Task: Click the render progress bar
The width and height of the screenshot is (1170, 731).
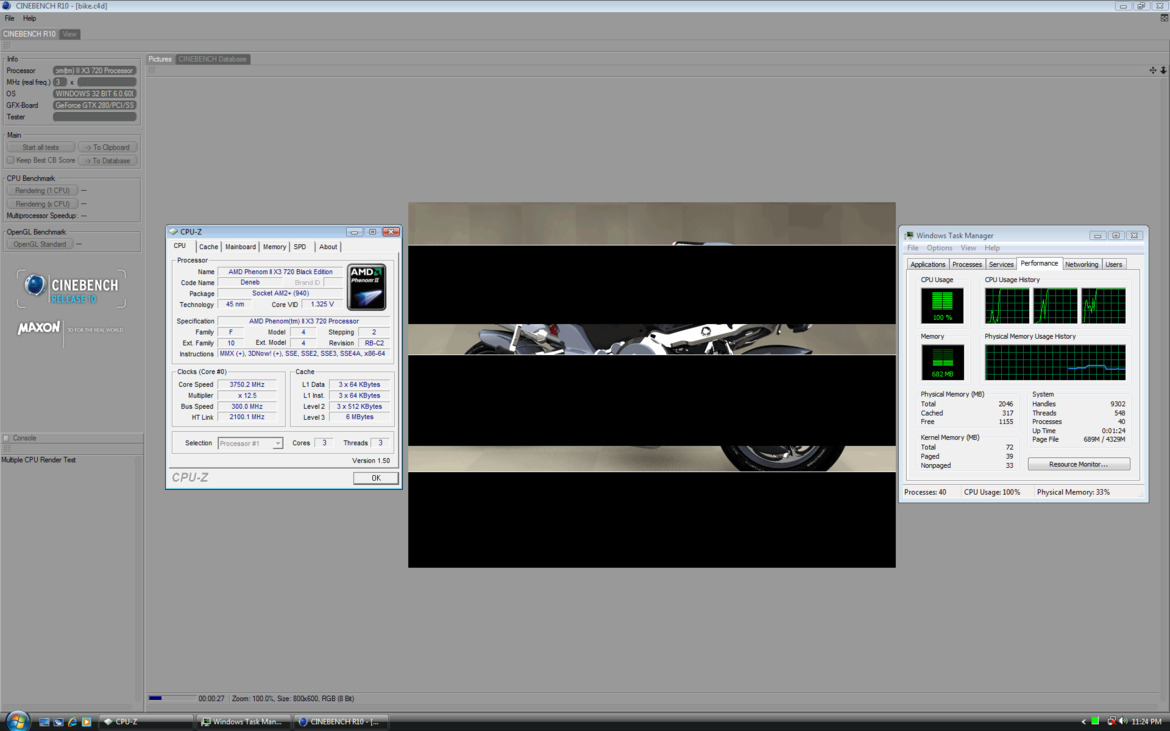Action: (172, 699)
